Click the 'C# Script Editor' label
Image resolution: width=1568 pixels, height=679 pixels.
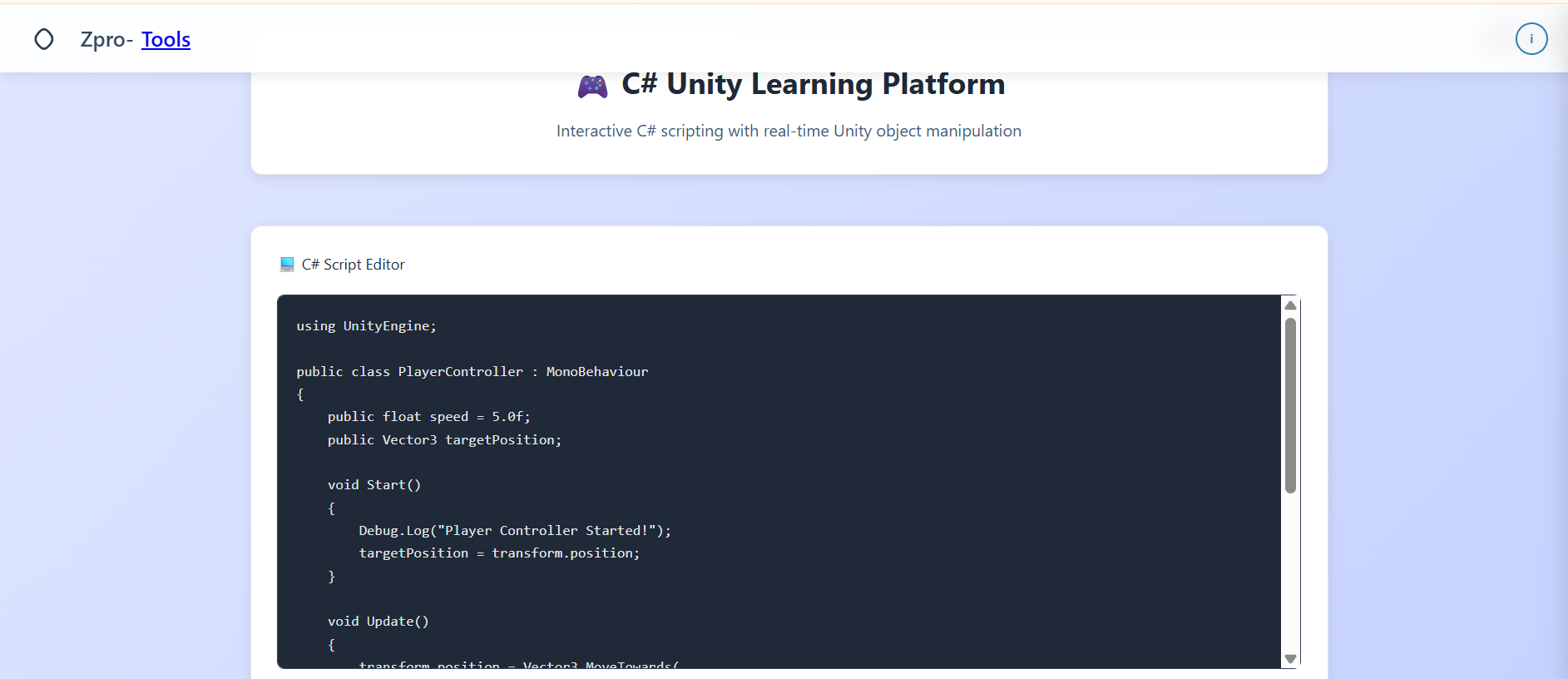pos(354,265)
